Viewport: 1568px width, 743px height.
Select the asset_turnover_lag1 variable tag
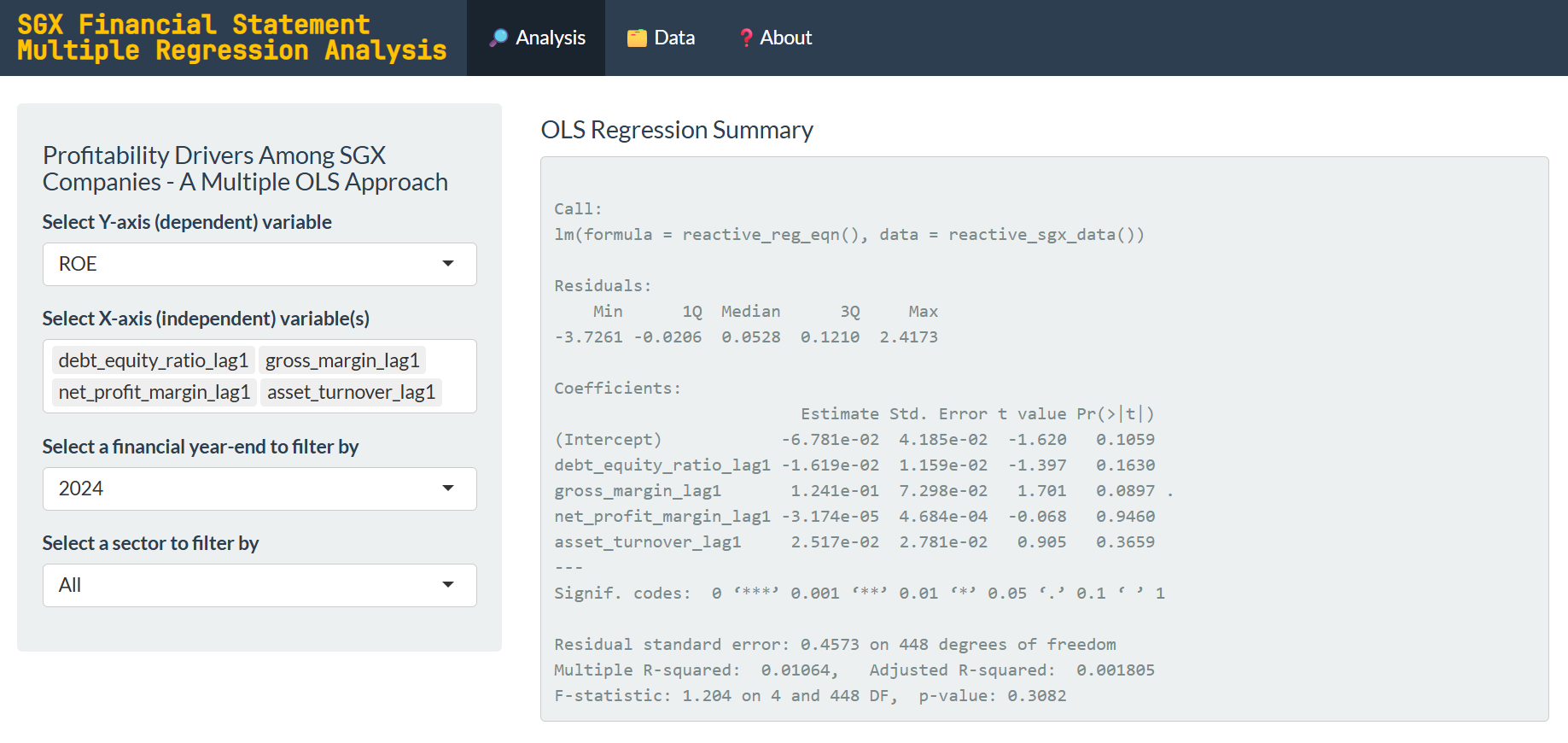click(351, 392)
